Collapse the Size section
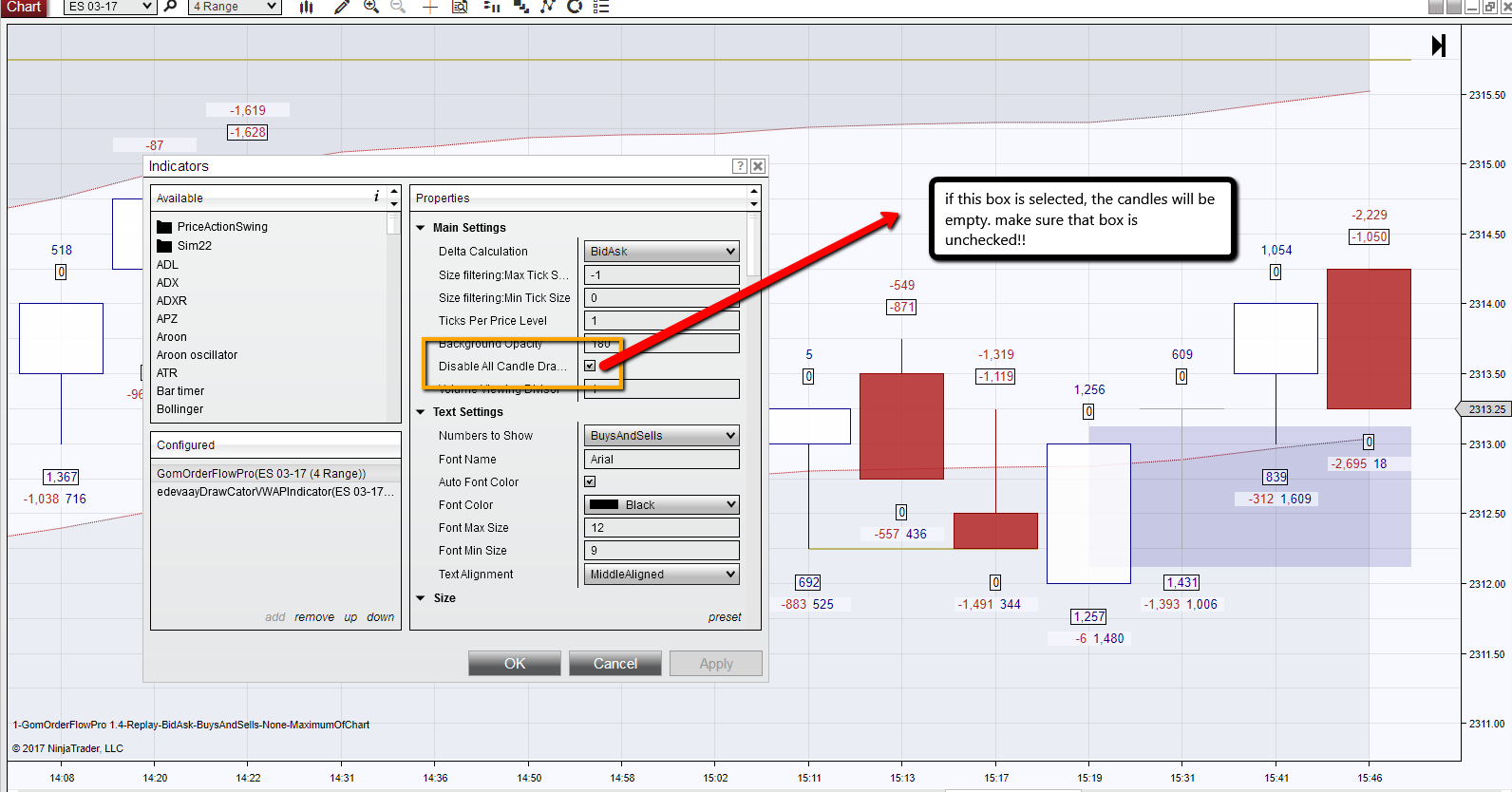1512x792 pixels. point(421,598)
